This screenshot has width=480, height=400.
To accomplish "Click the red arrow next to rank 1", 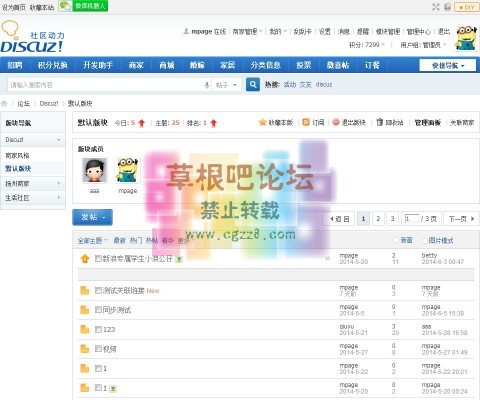I will [214, 123].
